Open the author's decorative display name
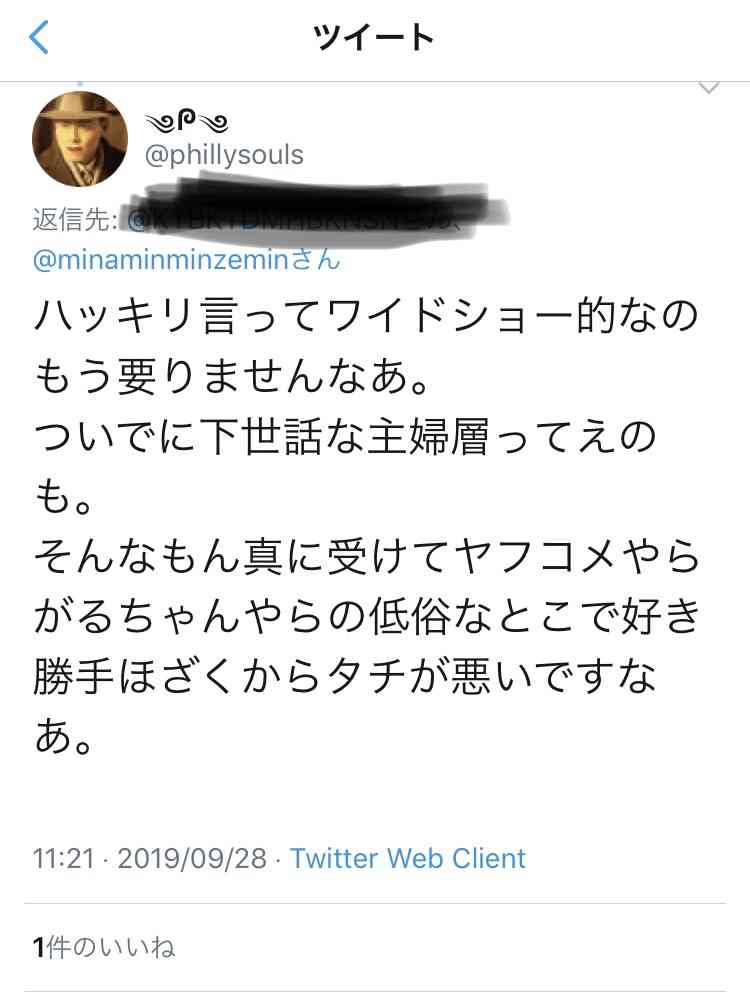 click(187, 123)
